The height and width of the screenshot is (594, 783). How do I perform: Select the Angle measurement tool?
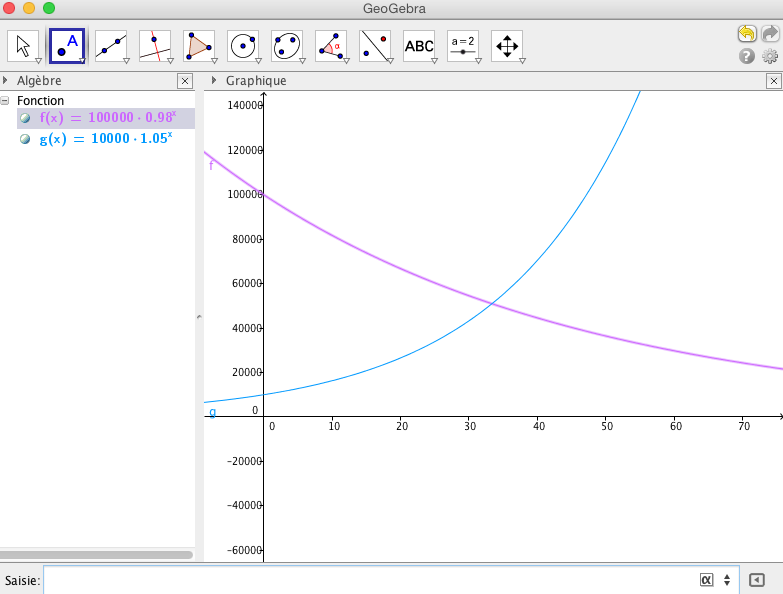331,45
